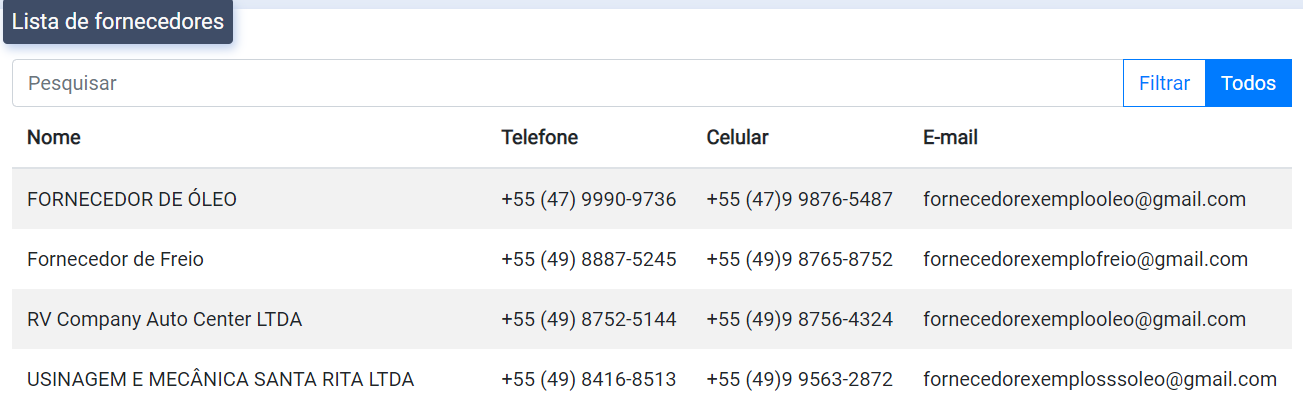The height and width of the screenshot is (403, 1303).
Task: Click the fornecedorexemplofreio@gmail.com email
Action: point(1085,259)
